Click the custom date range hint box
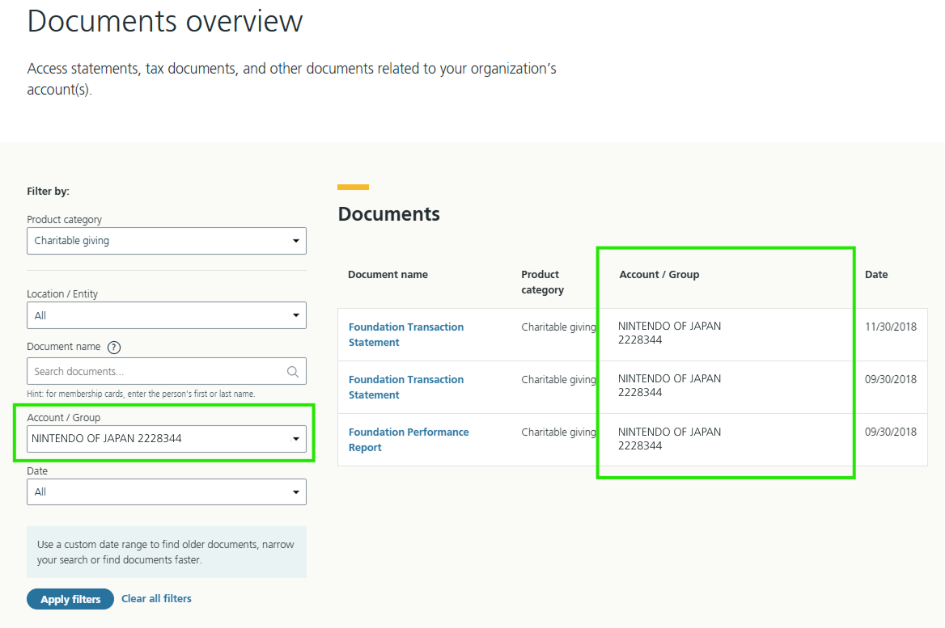This screenshot has height=628, width=945. pos(166,552)
